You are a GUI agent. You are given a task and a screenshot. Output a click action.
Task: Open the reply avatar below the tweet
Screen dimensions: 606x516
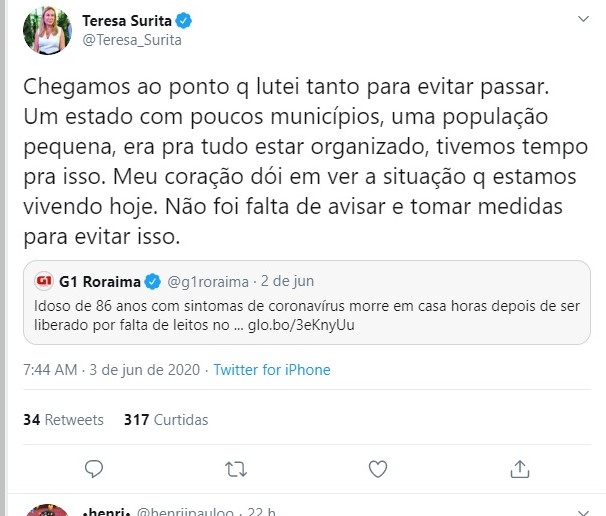[x=47, y=508]
